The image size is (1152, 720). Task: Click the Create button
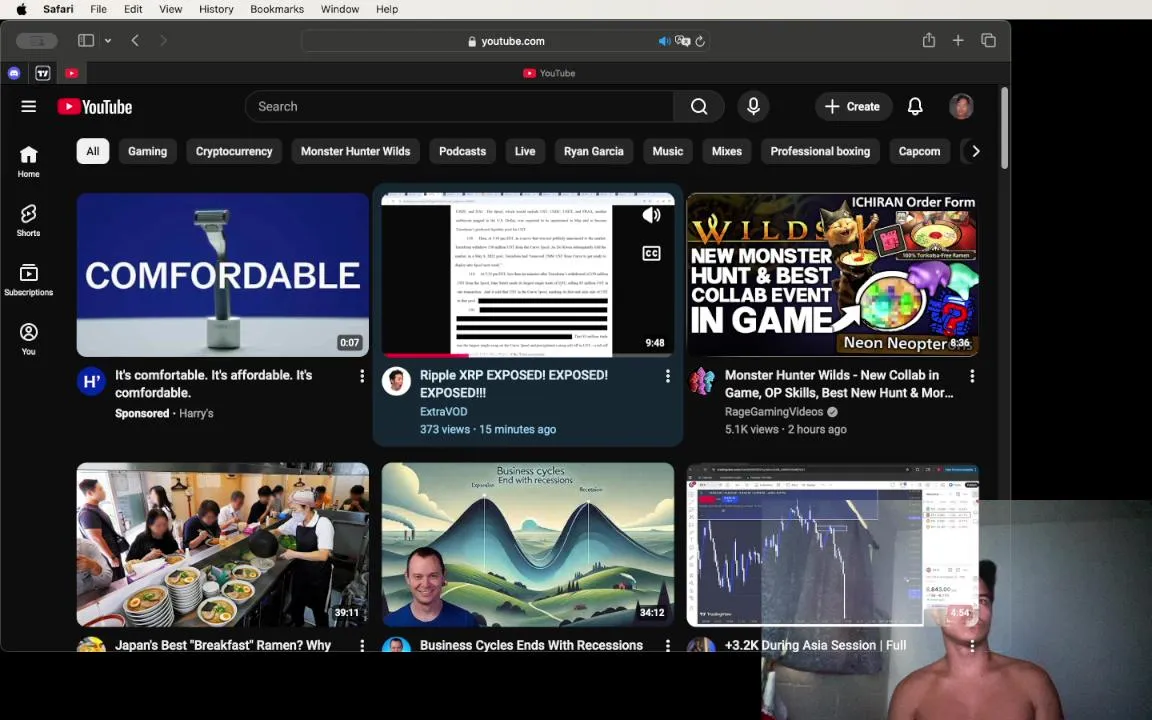[853, 107]
